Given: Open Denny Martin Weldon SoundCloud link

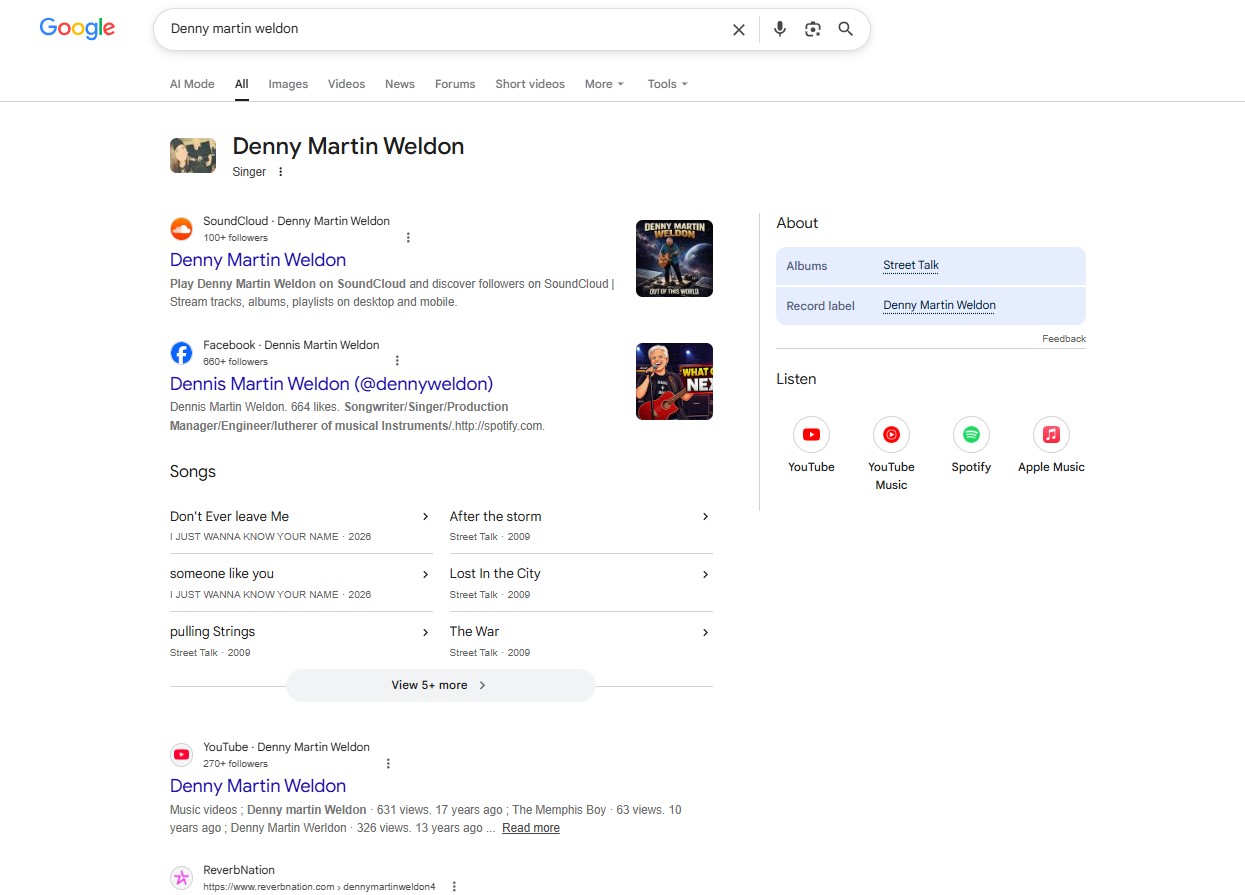Looking at the screenshot, I should [258, 260].
